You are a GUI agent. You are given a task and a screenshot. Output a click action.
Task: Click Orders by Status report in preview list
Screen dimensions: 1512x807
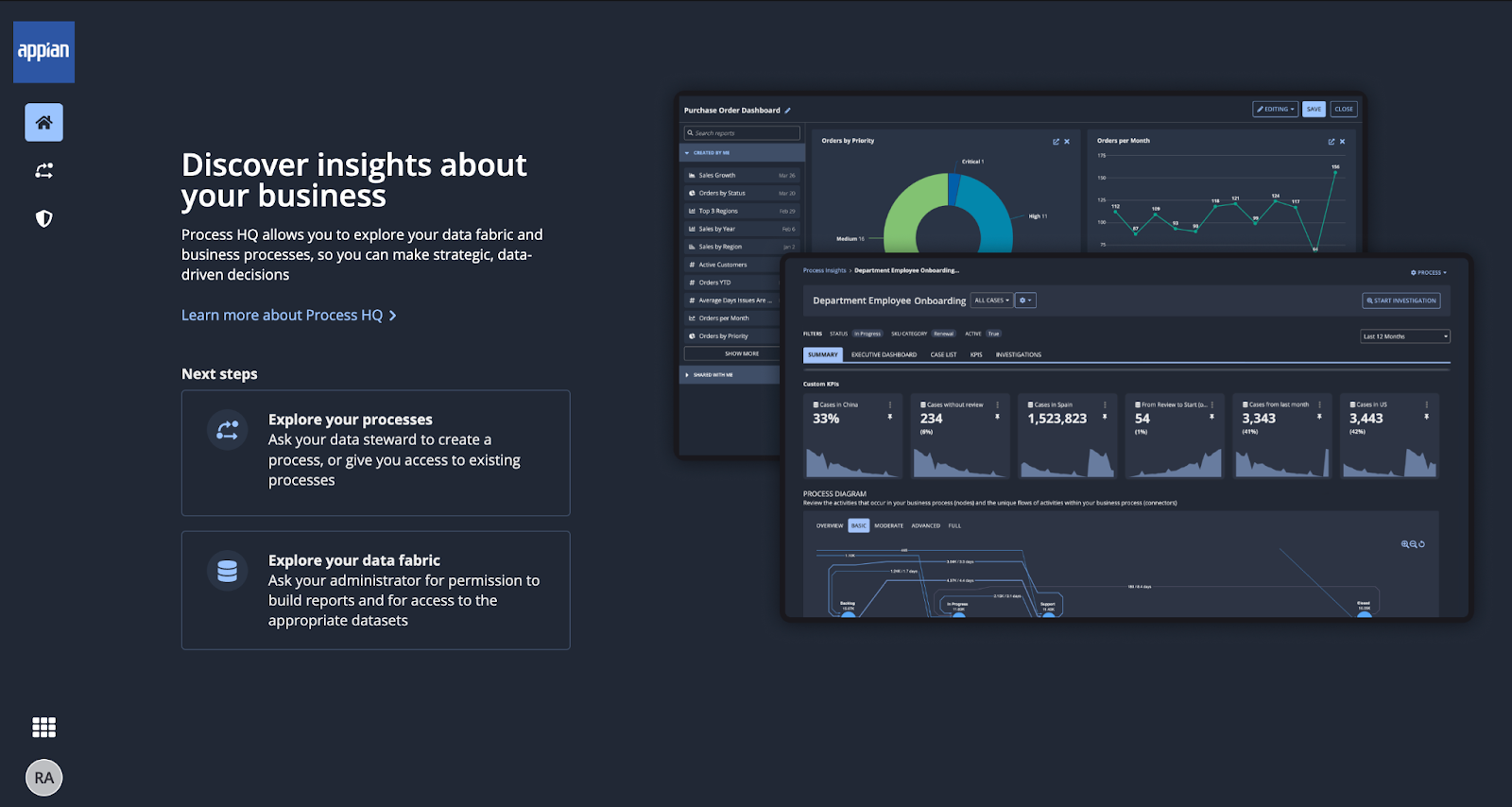(742, 193)
